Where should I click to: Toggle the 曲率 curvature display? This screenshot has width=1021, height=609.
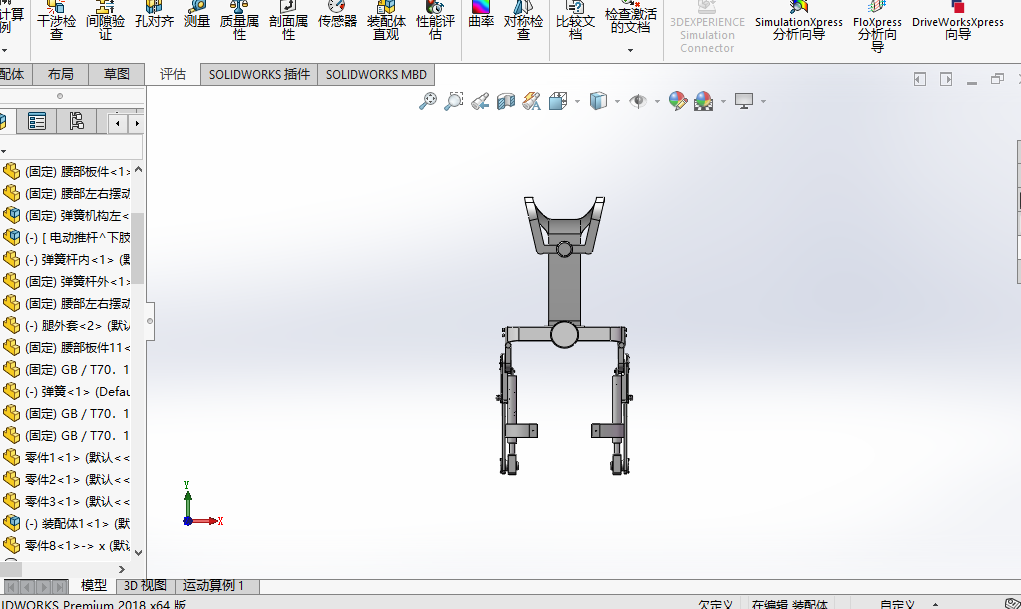point(481,16)
